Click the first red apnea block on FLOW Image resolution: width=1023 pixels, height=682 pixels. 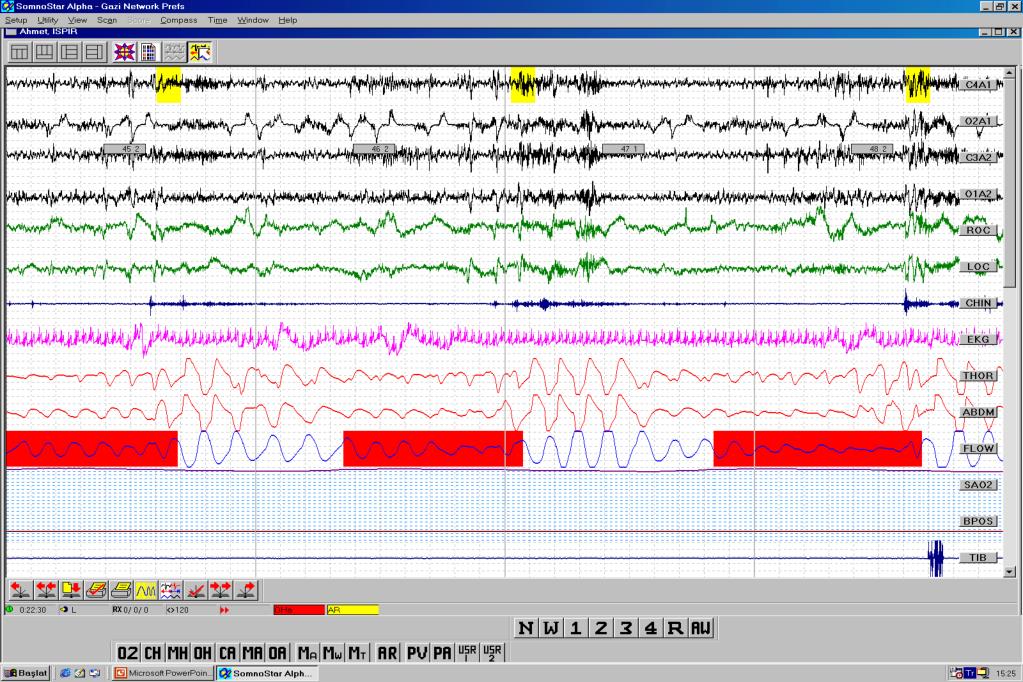(x=91, y=448)
